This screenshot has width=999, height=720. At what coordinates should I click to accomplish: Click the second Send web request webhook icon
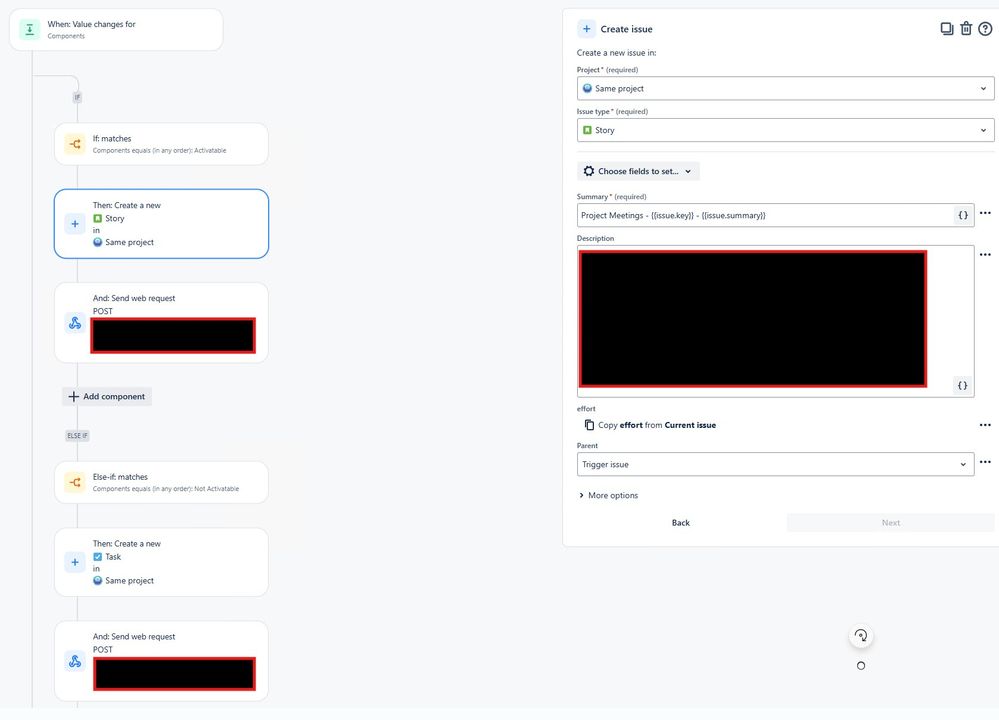(75, 661)
